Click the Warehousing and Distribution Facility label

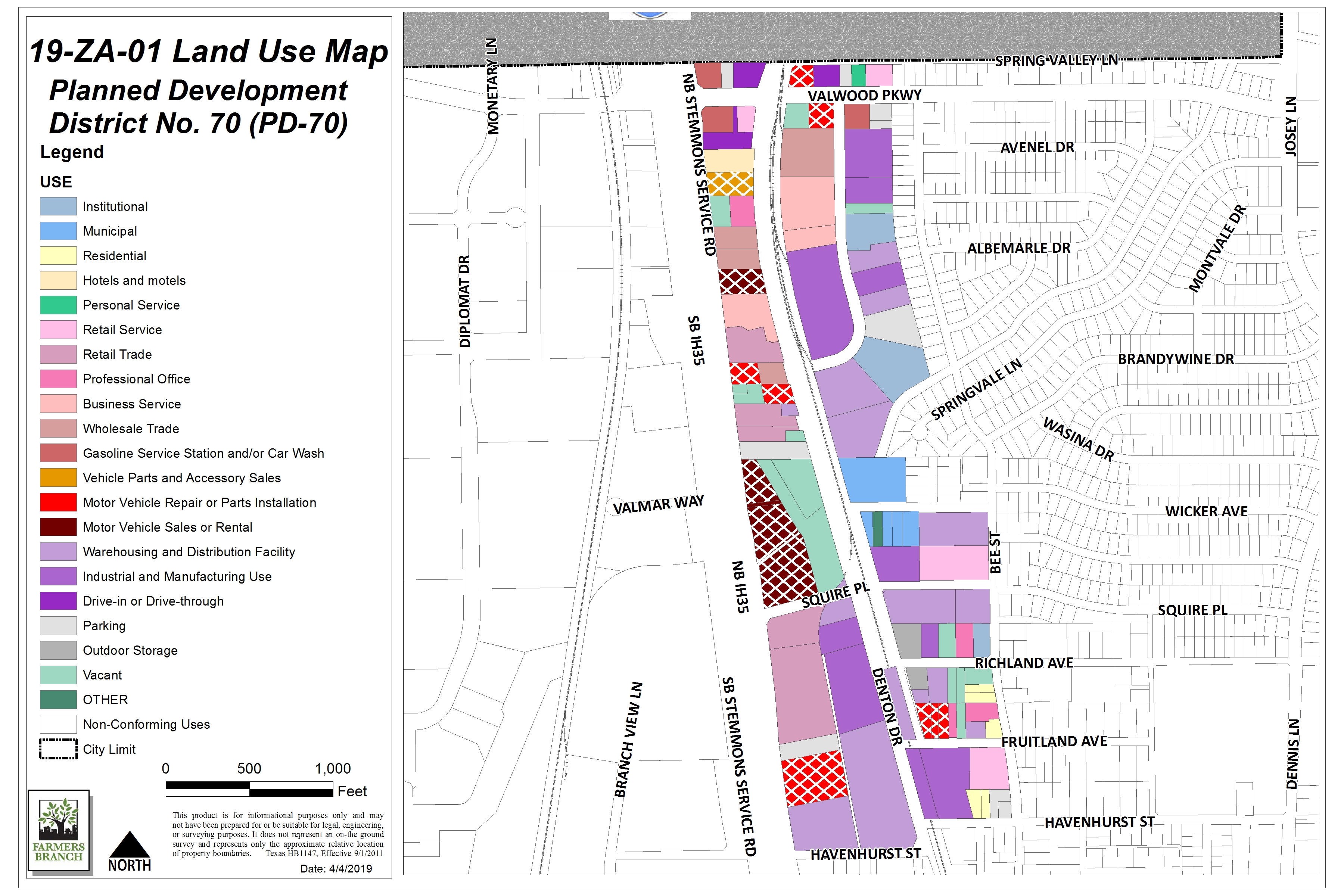[x=189, y=552]
